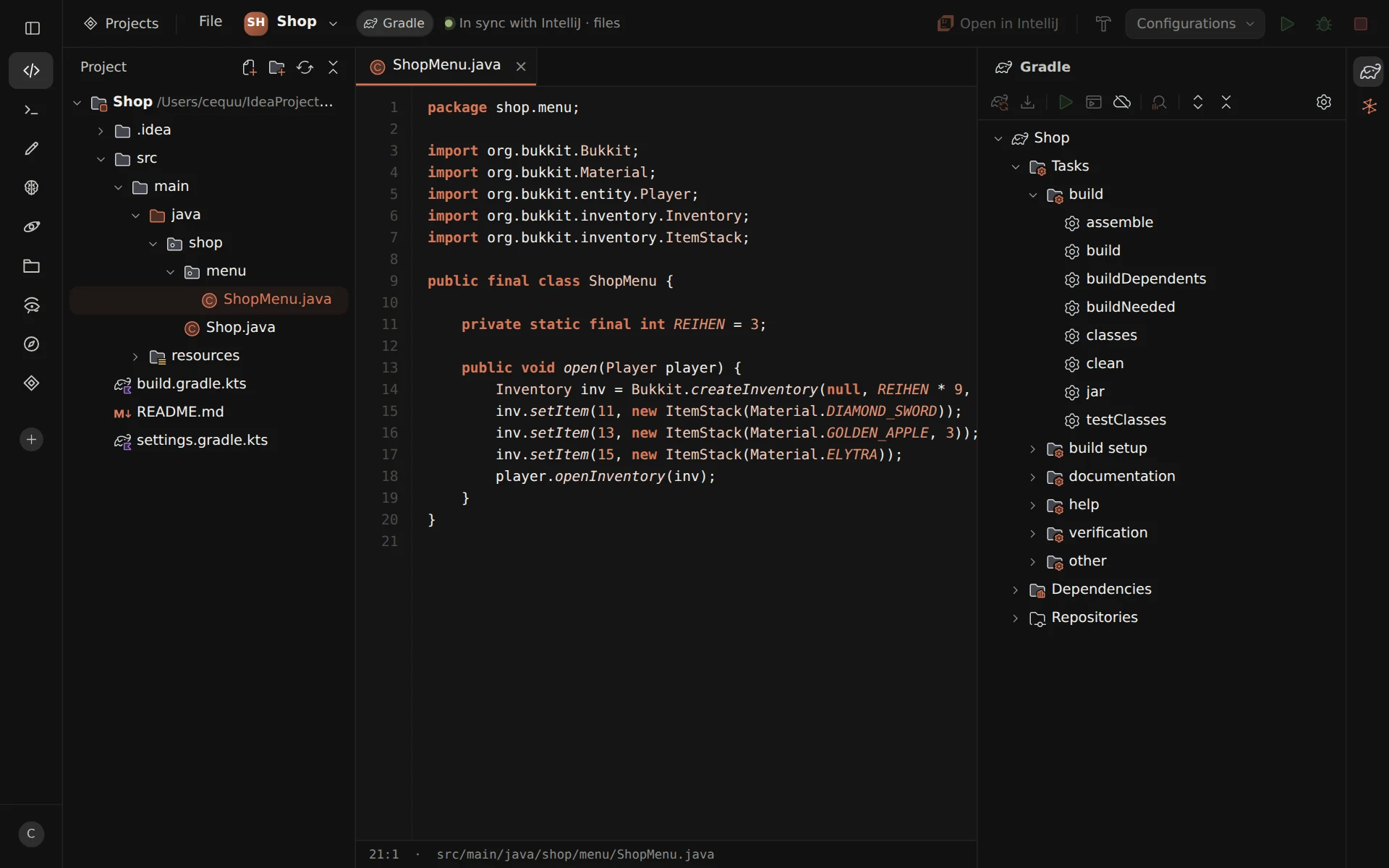Open Gradle settings gear

pos(1324,102)
